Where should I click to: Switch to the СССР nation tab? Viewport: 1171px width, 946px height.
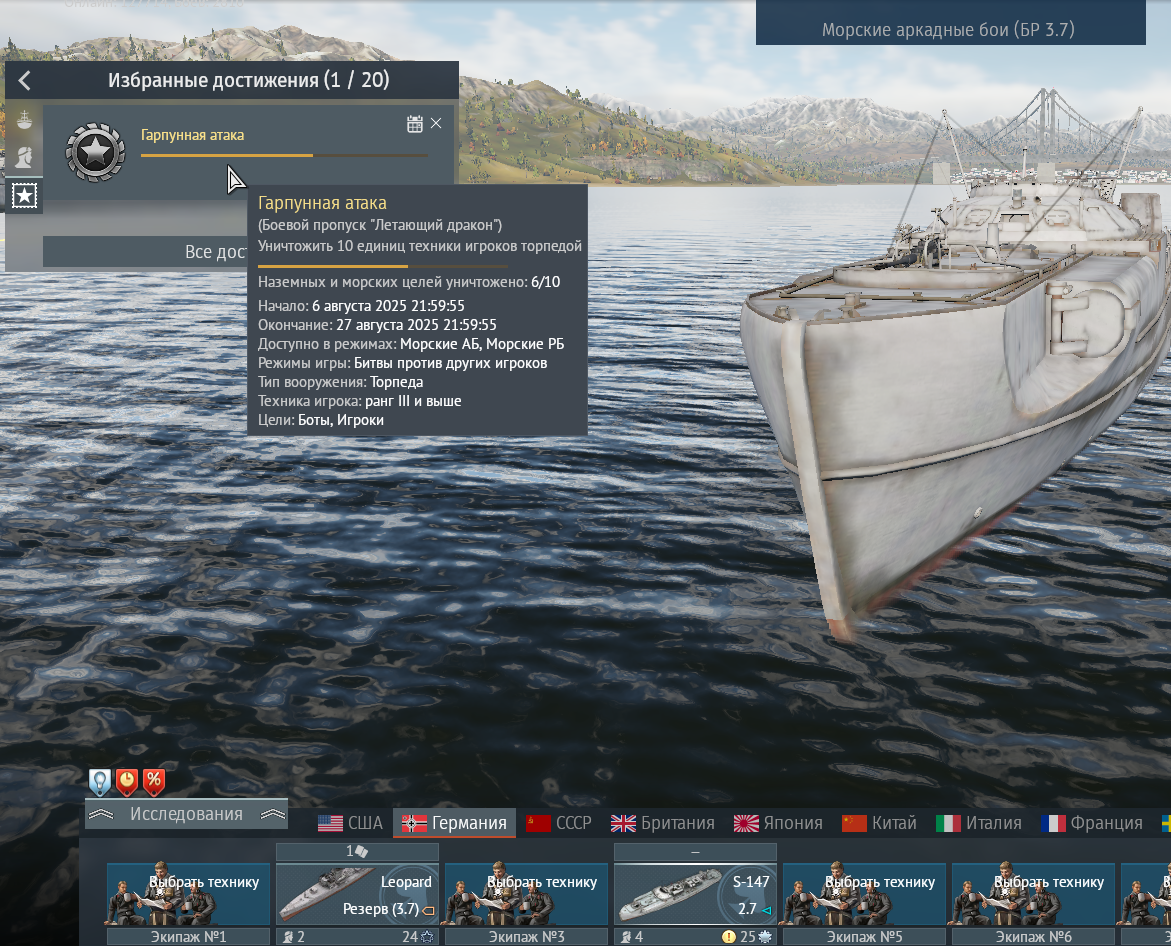(559, 823)
